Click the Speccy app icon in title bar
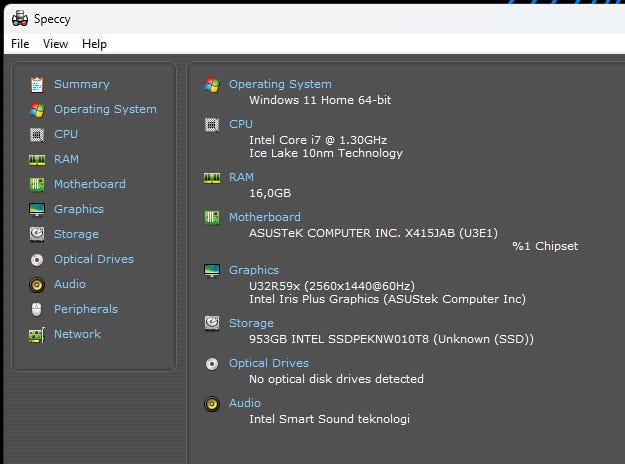This screenshot has width=625, height=464. 19,19
